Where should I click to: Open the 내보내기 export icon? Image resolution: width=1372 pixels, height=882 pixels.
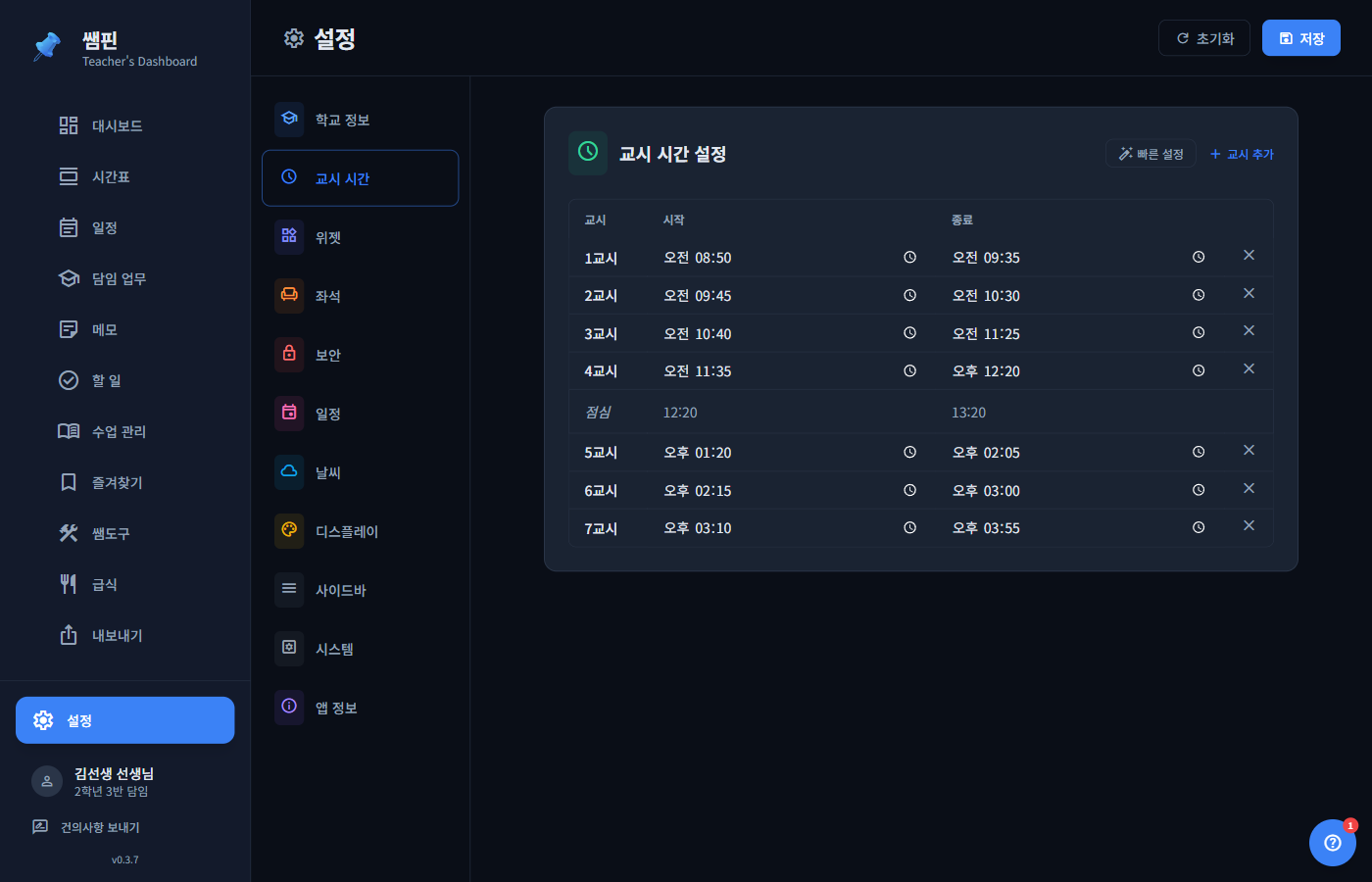point(67,634)
